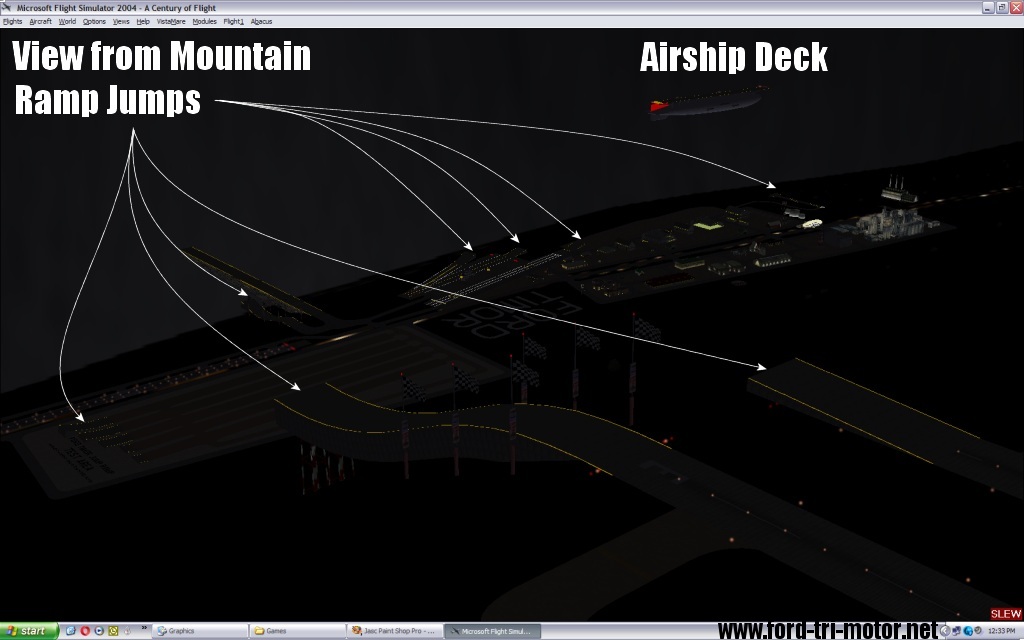Expand hidden system tray icons arrow
Viewport: 1024px width, 640px height.
pos(945,631)
